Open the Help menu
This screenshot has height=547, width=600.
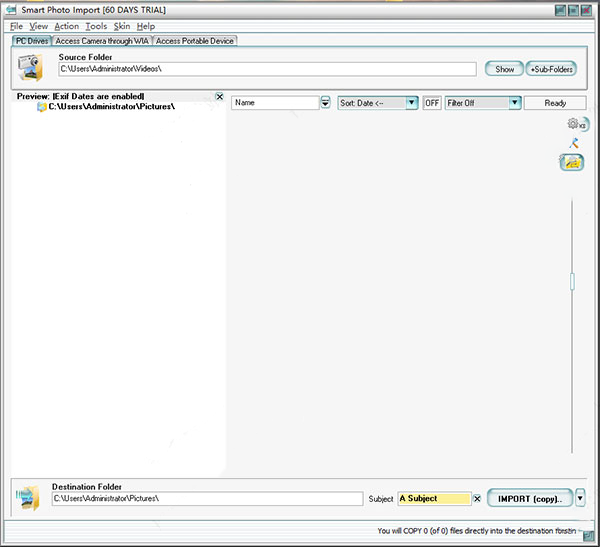[146, 26]
